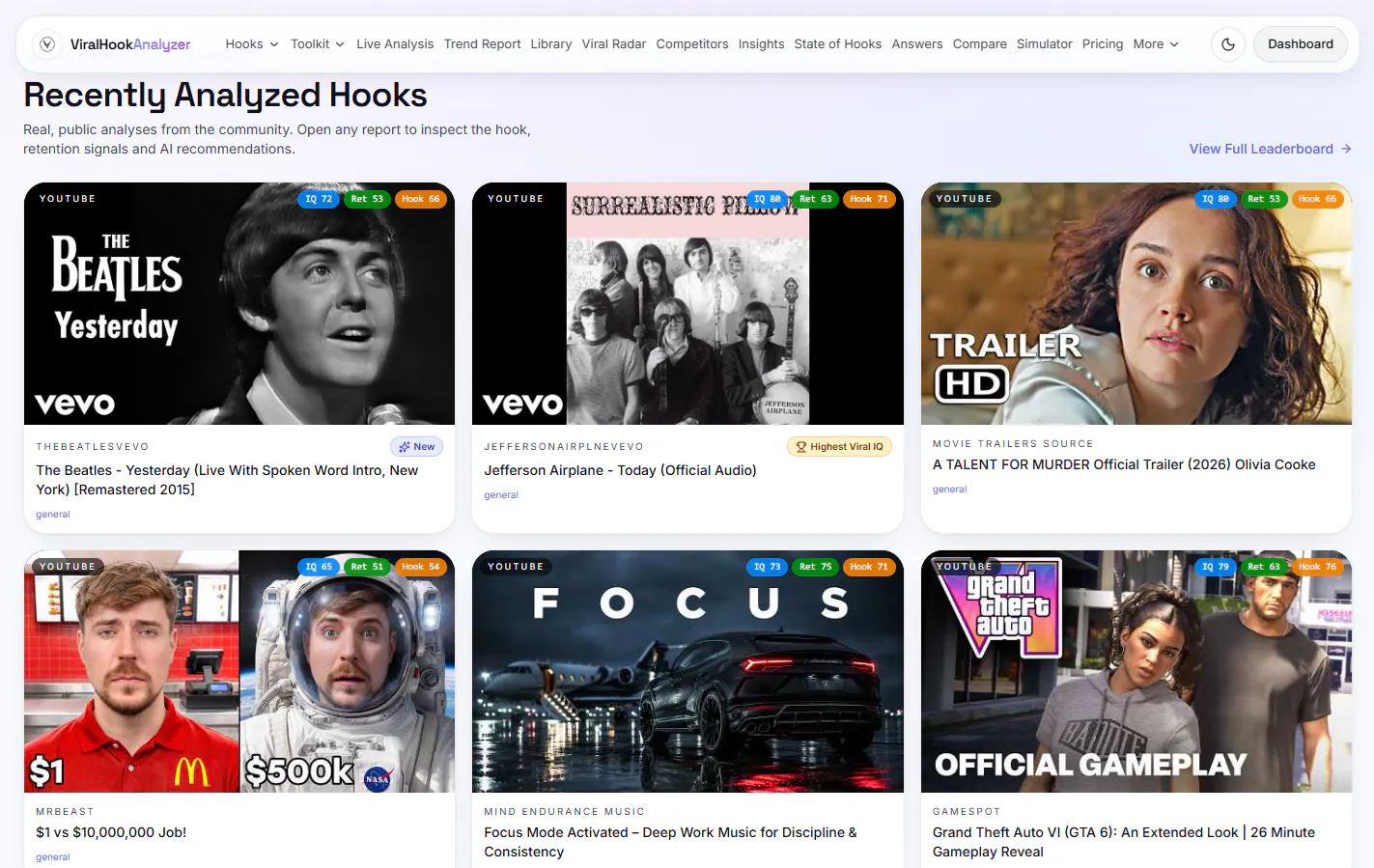Image resolution: width=1374 pixels, height=868 pixels.
Task: Open "Focus Mode Activated" report title
Action: pyautogui.click(x=670, y=842)
